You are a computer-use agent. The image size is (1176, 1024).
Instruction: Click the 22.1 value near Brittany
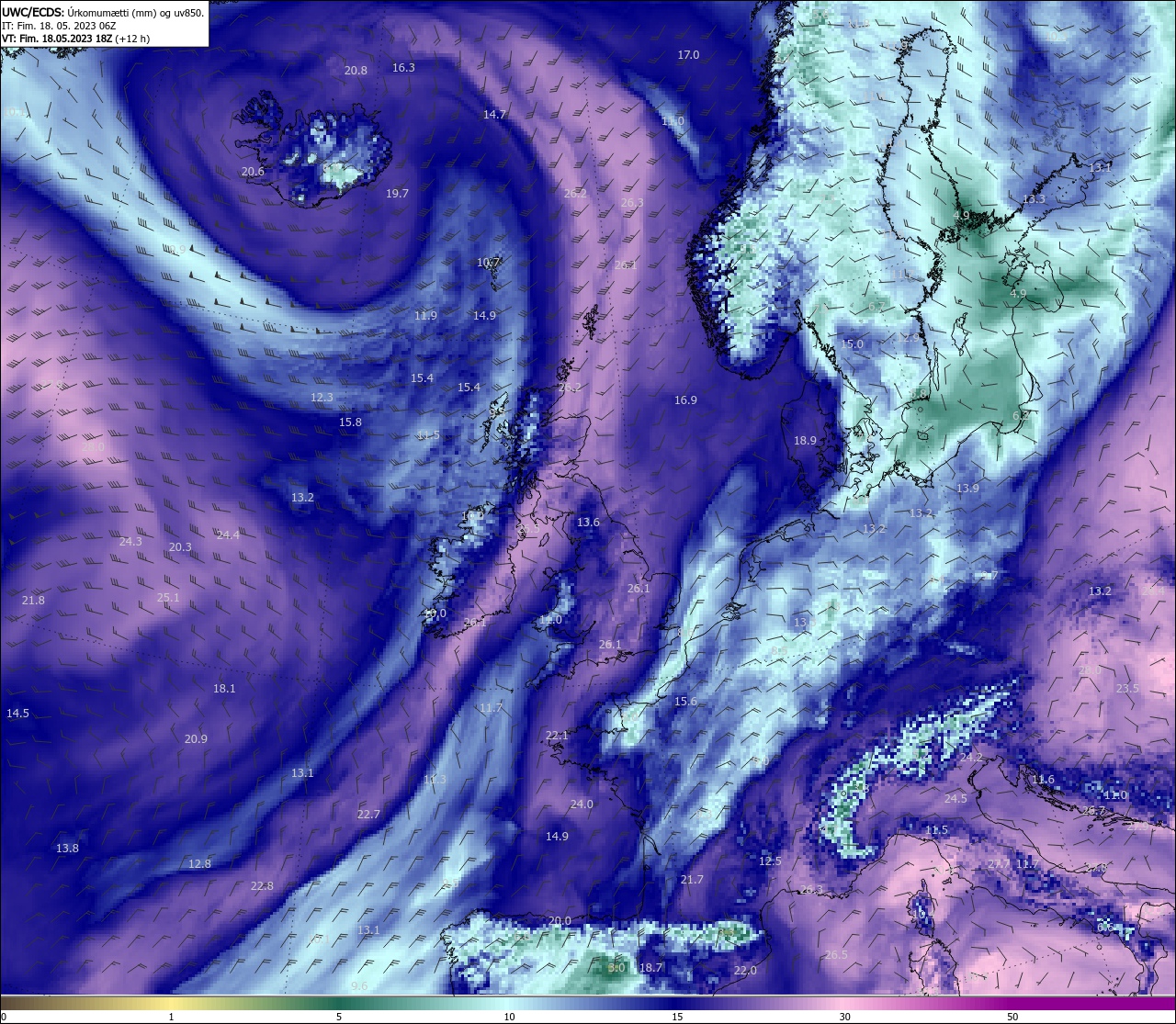click(x=557, y=737)
